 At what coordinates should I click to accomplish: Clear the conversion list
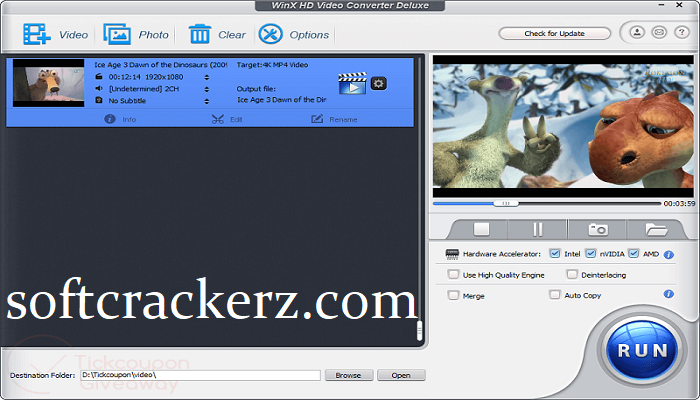point(217,34)
